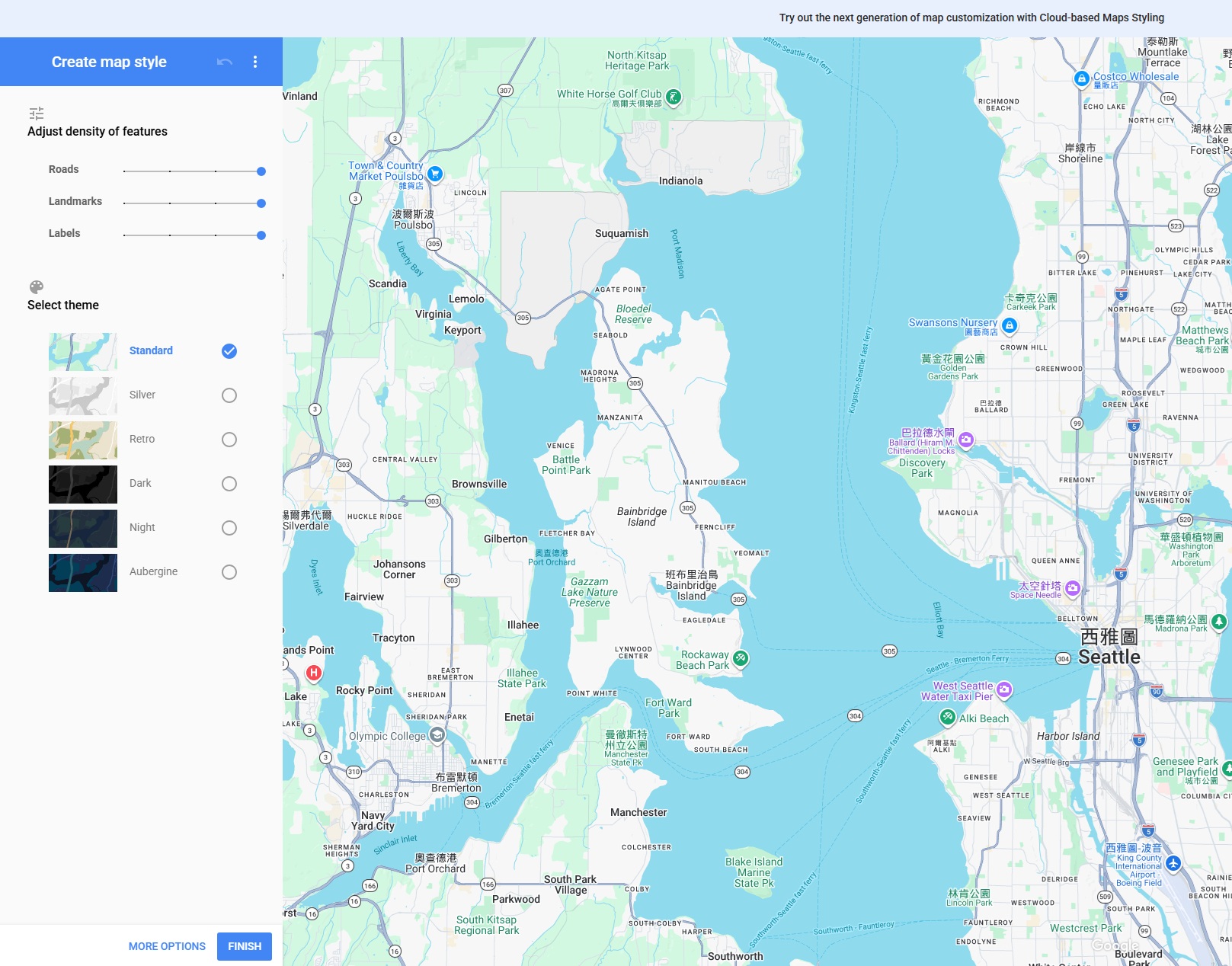
Task: Select the King County Airport pin
Action: pos(1173,863)
